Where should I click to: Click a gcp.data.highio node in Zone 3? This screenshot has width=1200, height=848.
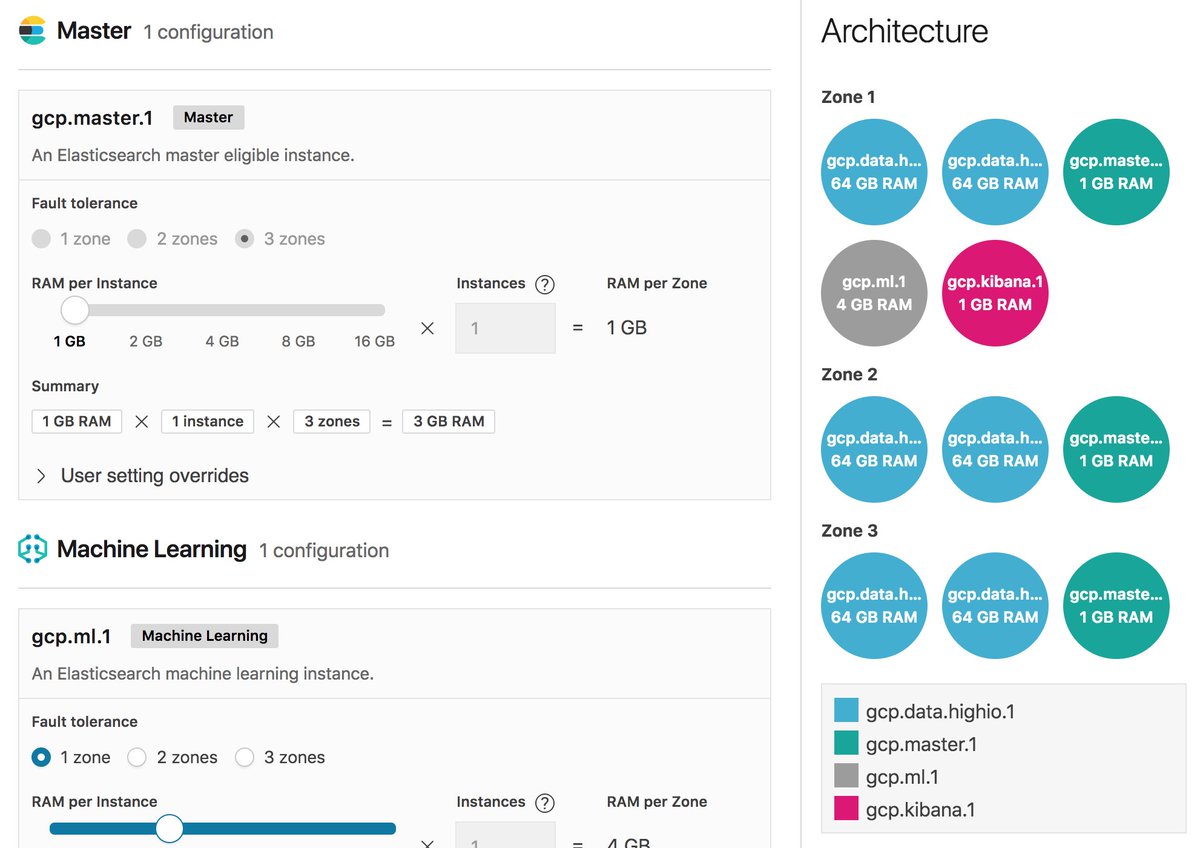tap(874, 605)
